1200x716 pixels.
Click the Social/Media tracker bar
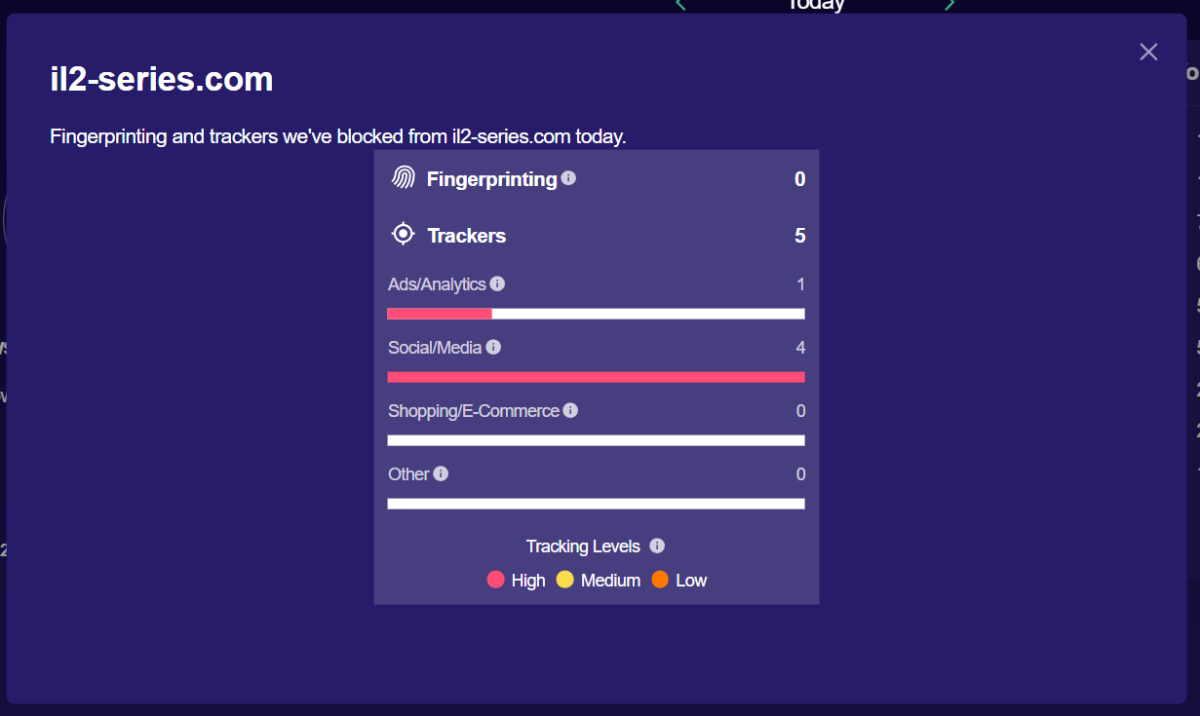click(596, 377)
